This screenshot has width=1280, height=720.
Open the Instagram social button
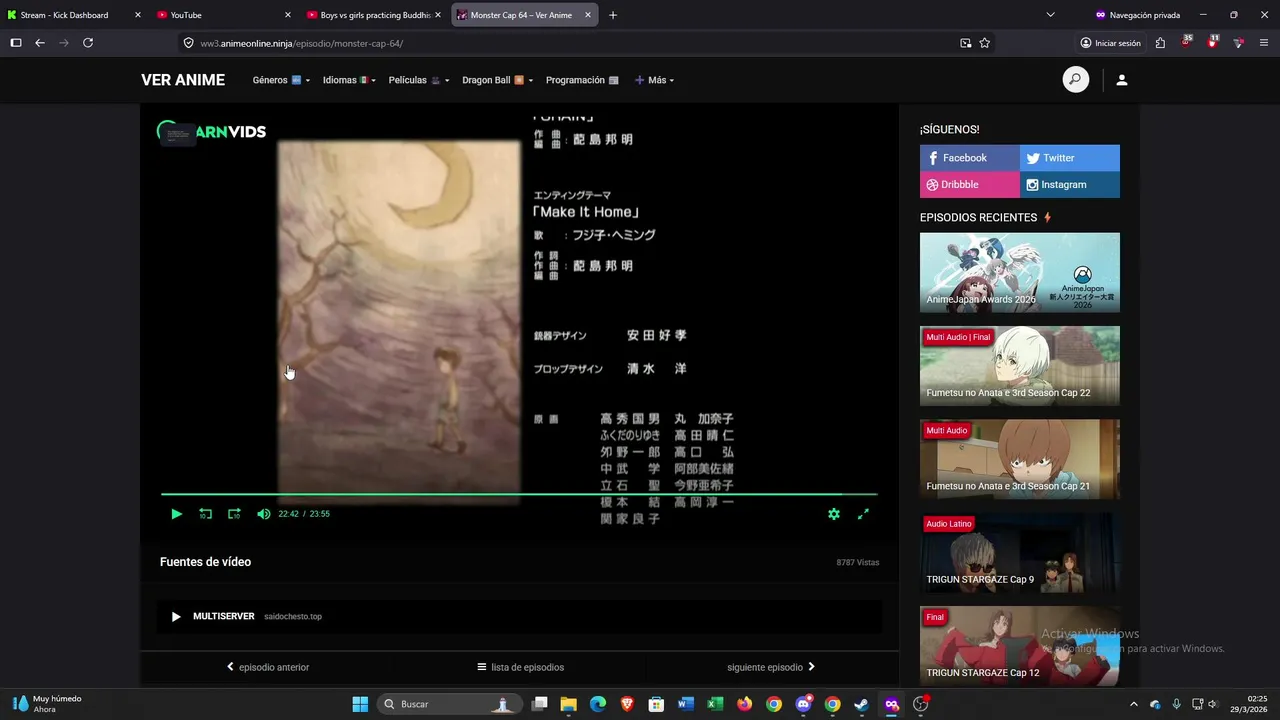pyautogui.click(x=1070, y=185)
